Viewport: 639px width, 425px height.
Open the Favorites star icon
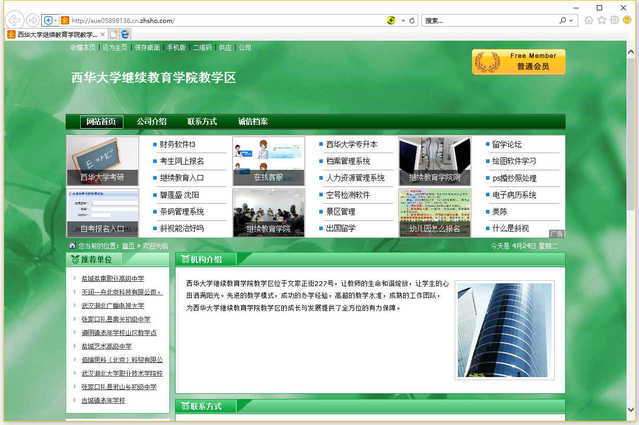pyautogui.click(x=600, y=20)
